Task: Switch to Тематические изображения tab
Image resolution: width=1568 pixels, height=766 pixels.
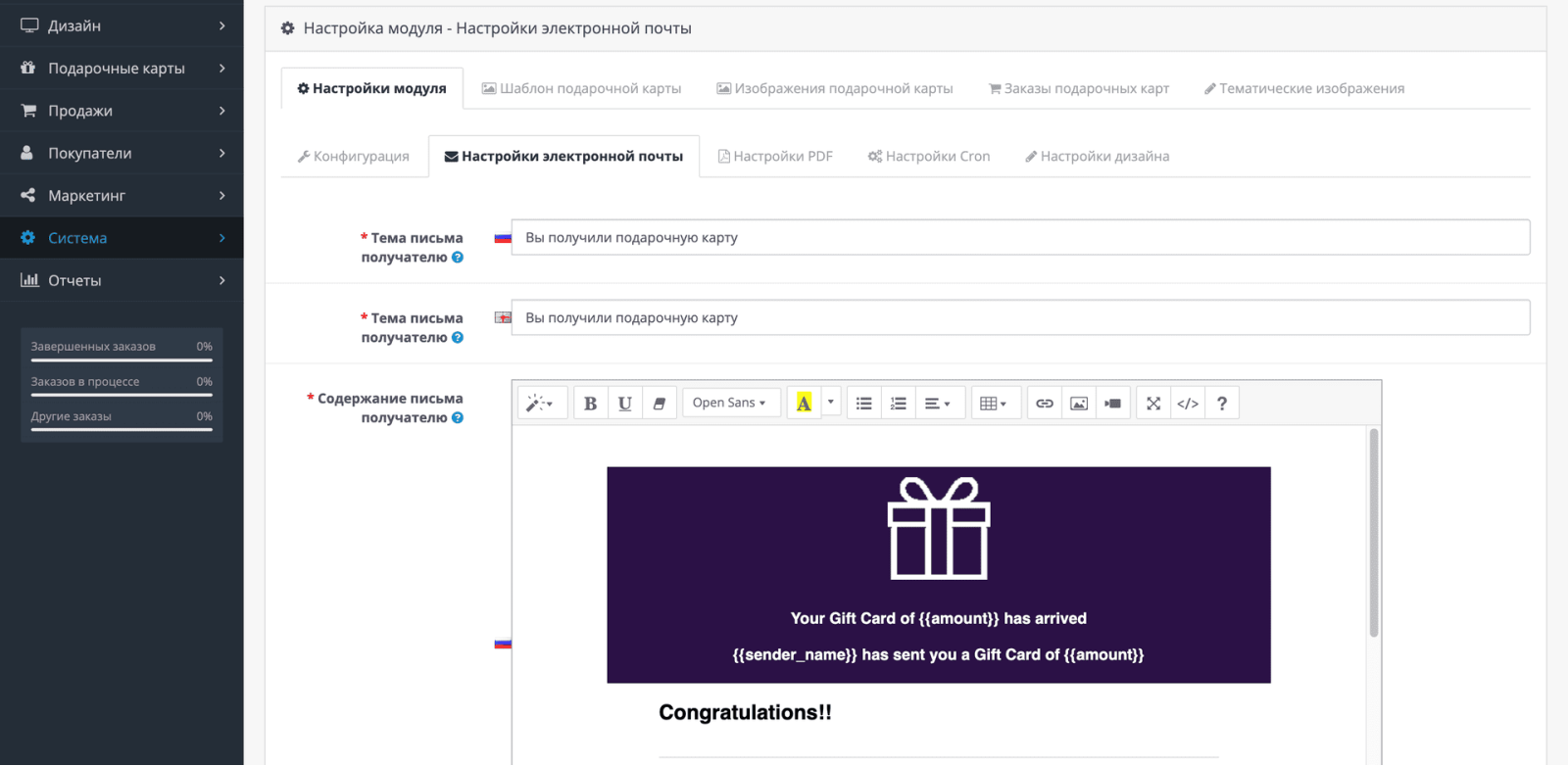Action: click(1304, 88)
